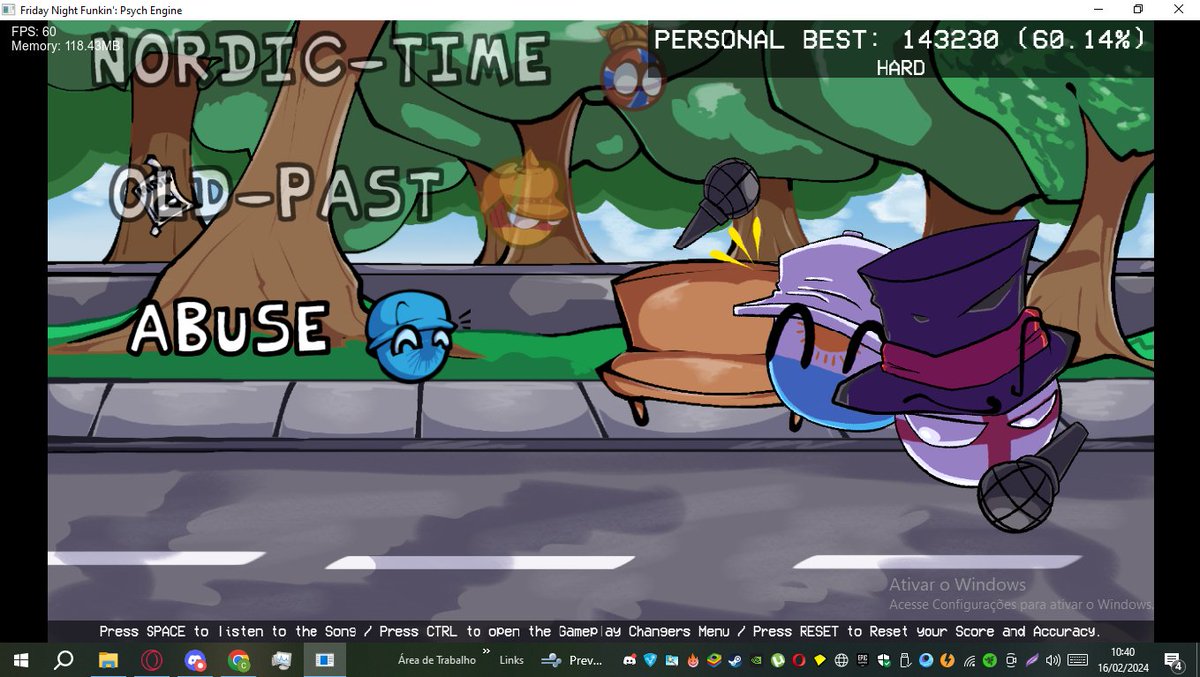Restore down the Psych Engine window
Screen dimensions: 1200x677
[1138, 10]
